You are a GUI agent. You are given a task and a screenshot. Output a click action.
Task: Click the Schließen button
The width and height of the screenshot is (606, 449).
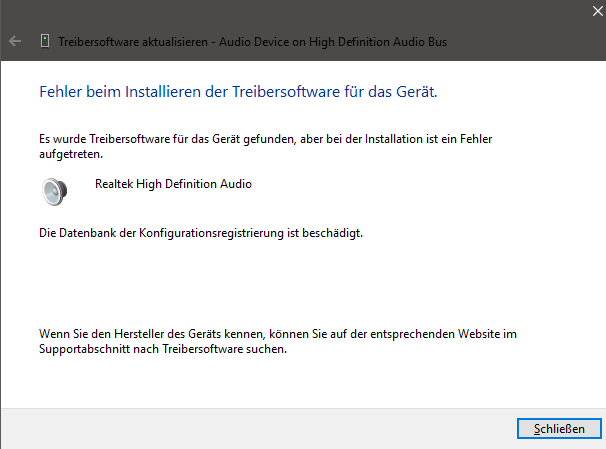tap(559, 429)
